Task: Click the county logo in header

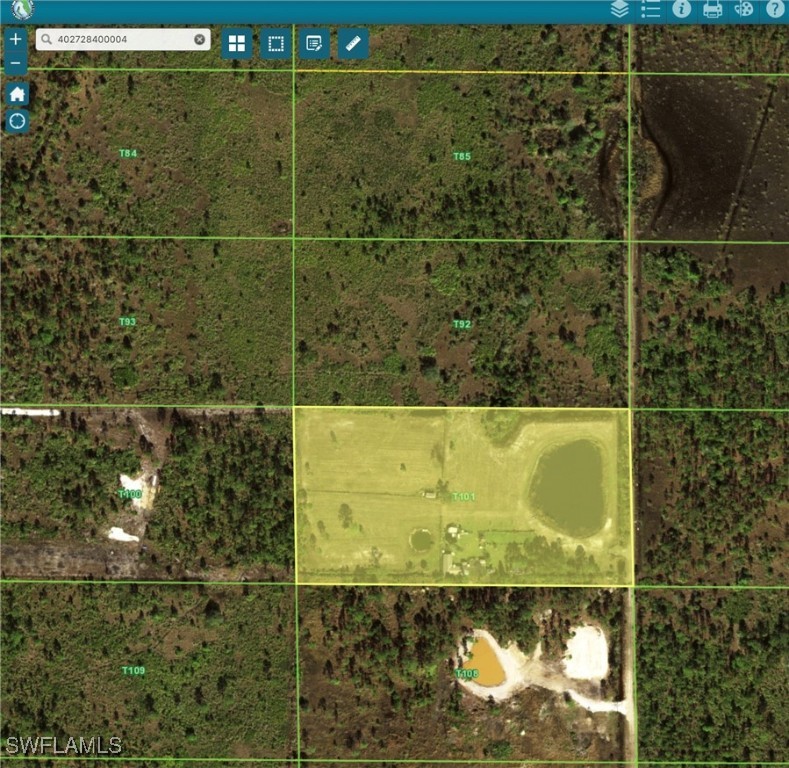Action: pyautogui.click(x=20, y=10)
